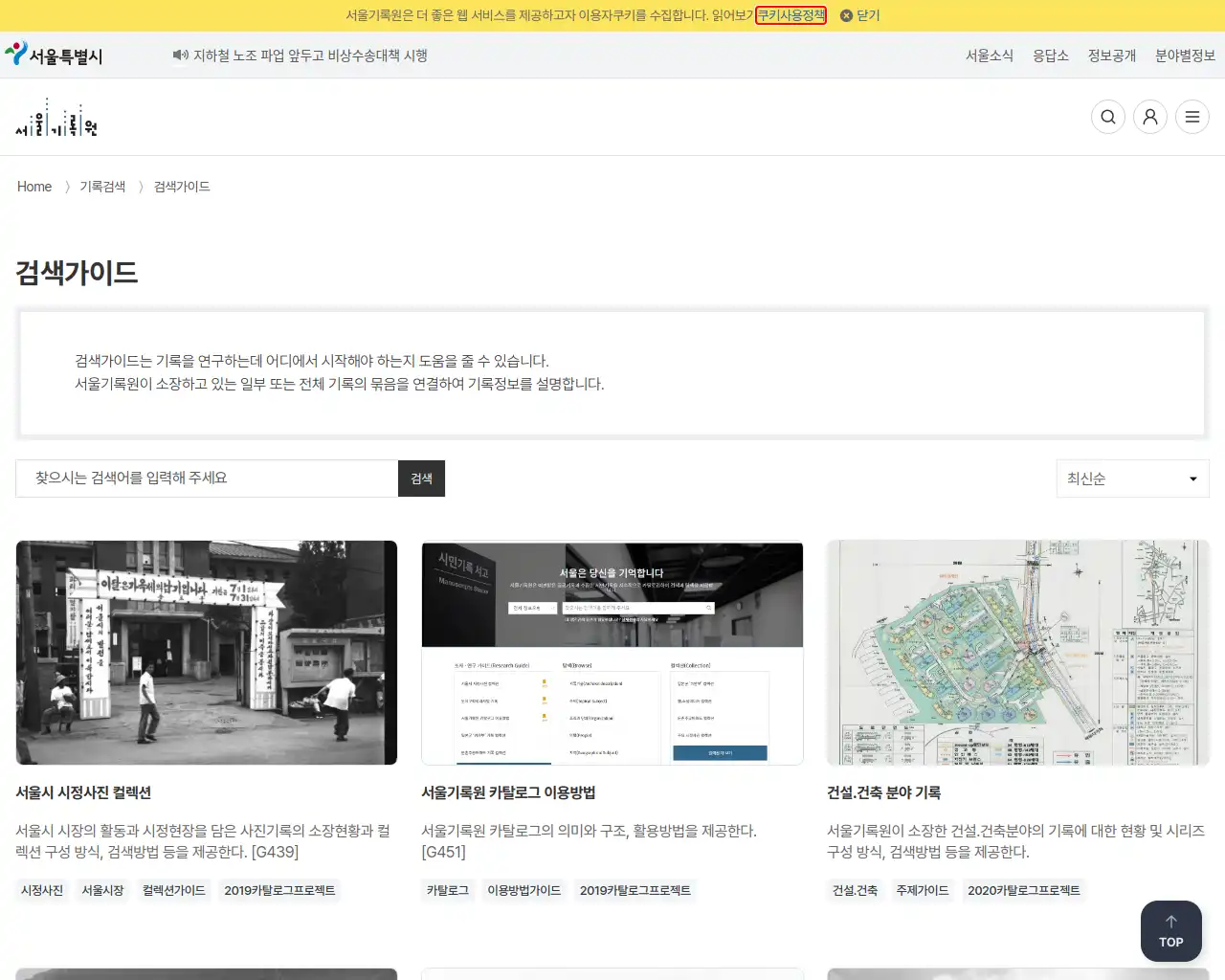The image size is (1225, 980).
Task: Open 건설.건축 분야 기록 title
Action: click(x=883, y=792)
